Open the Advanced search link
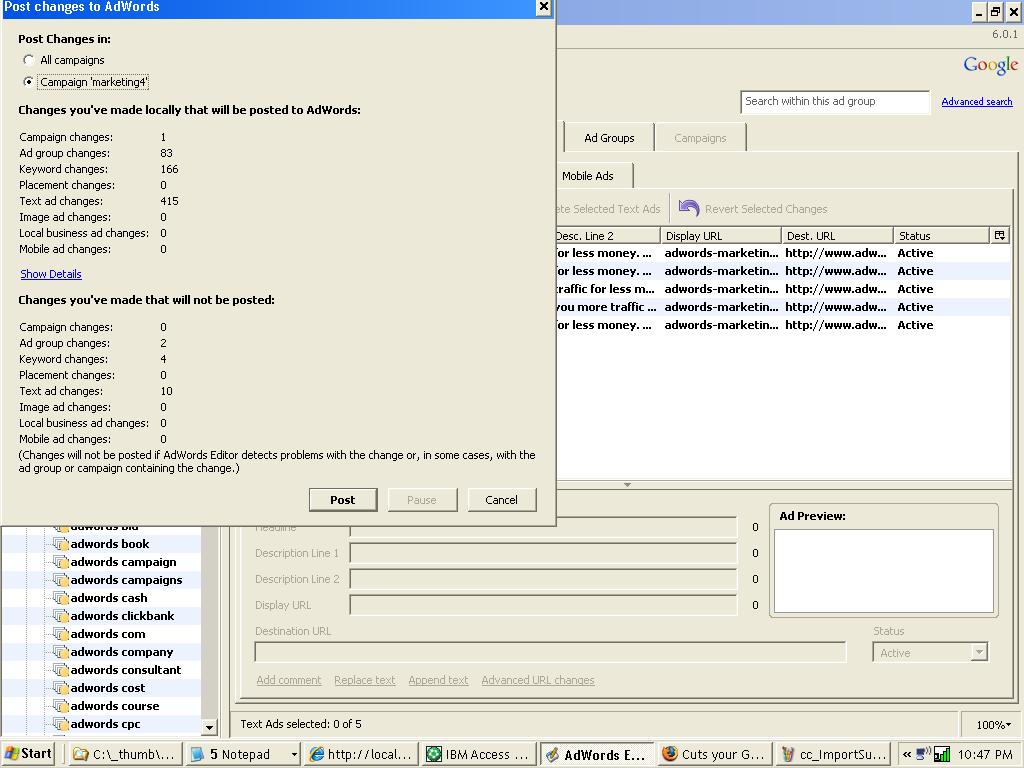Image resolution: width=1024 pixels, height=768 pixels. click(977, 102)
